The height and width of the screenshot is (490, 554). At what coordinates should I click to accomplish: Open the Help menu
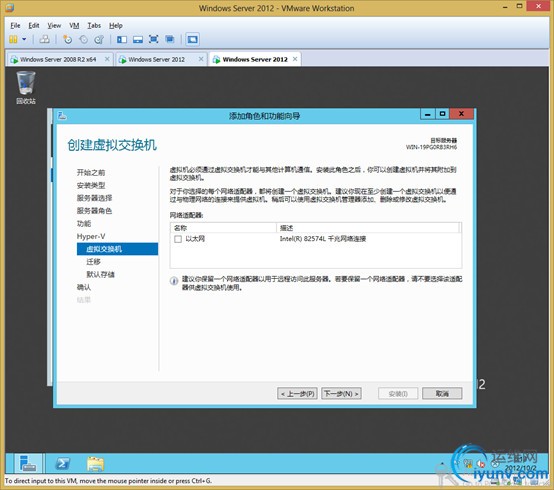116,25
